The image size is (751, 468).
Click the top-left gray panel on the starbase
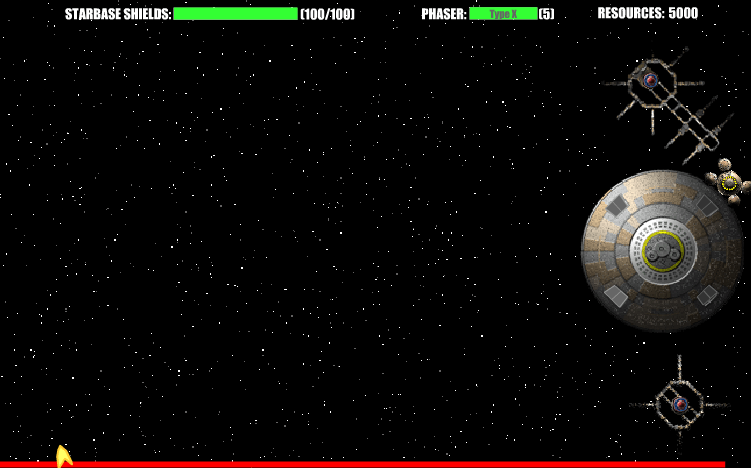click(617, 205)
